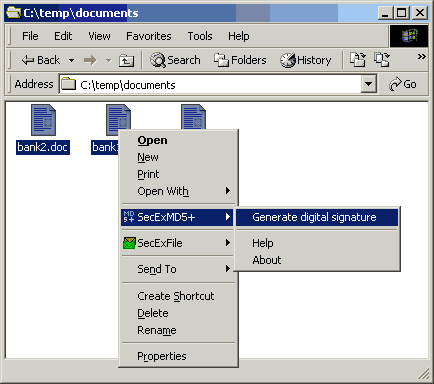Choose Open in the context menu

click(x=179, y=140)
